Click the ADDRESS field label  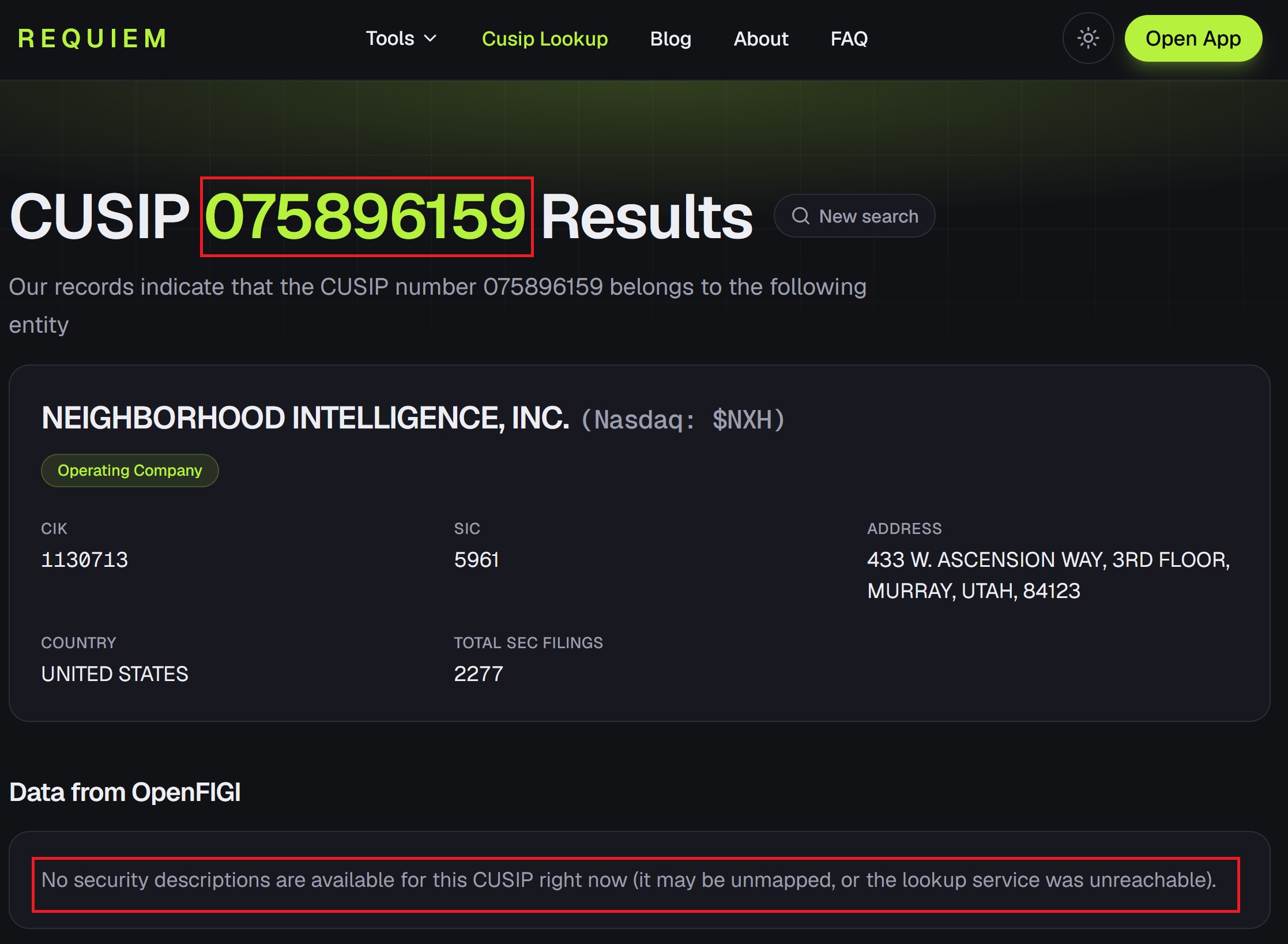[x=905, y=529]
